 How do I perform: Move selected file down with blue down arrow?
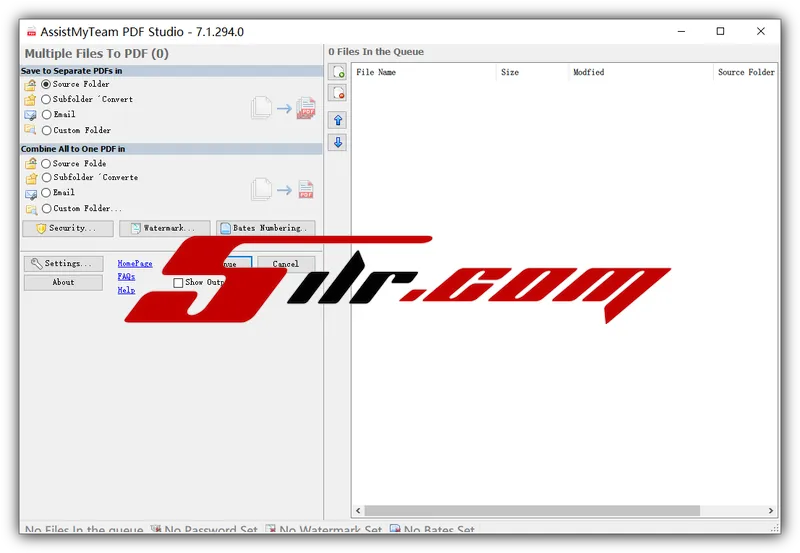(338, 142)
